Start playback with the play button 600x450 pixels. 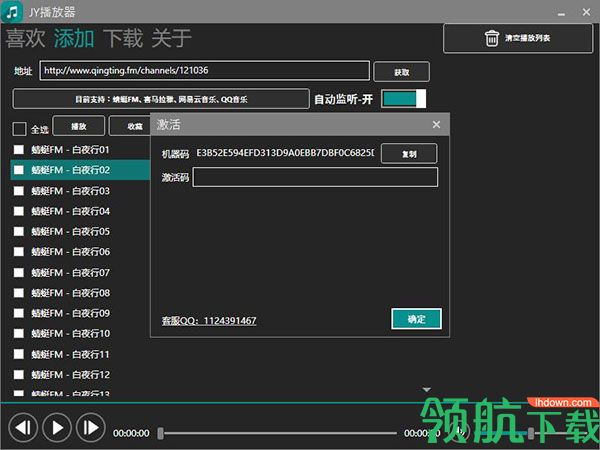(57, 428)
